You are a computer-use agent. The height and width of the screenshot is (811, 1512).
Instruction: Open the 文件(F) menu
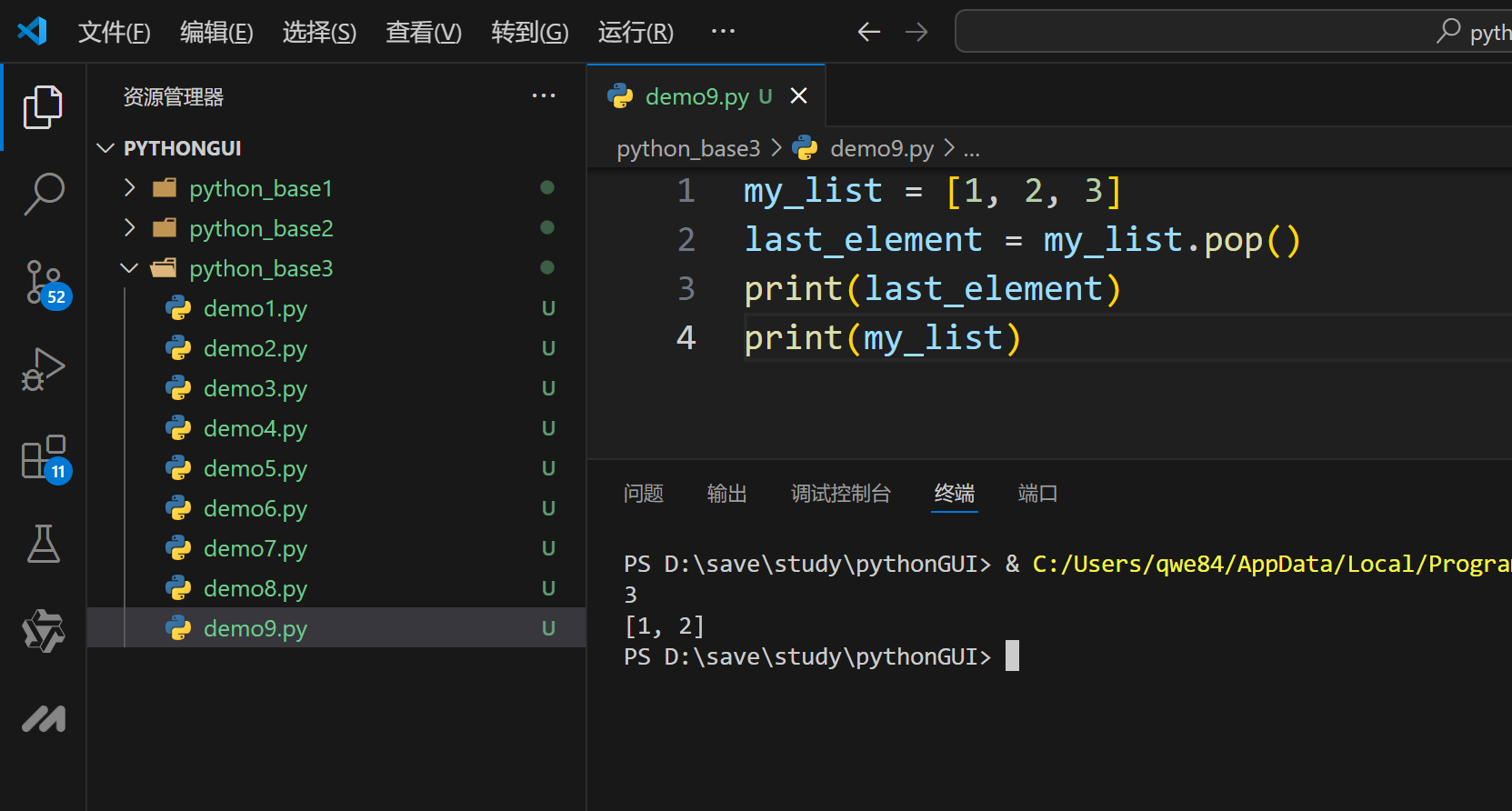114,33
